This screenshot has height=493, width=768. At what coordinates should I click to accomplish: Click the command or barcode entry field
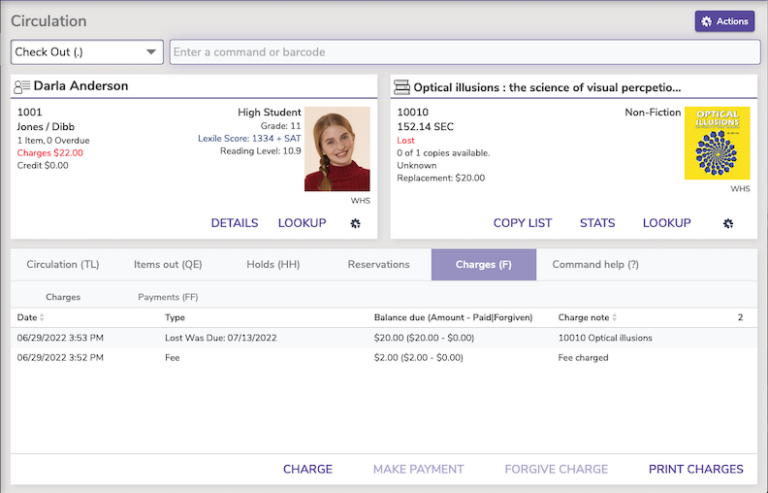pyautogui.click(x=465, y=52)
